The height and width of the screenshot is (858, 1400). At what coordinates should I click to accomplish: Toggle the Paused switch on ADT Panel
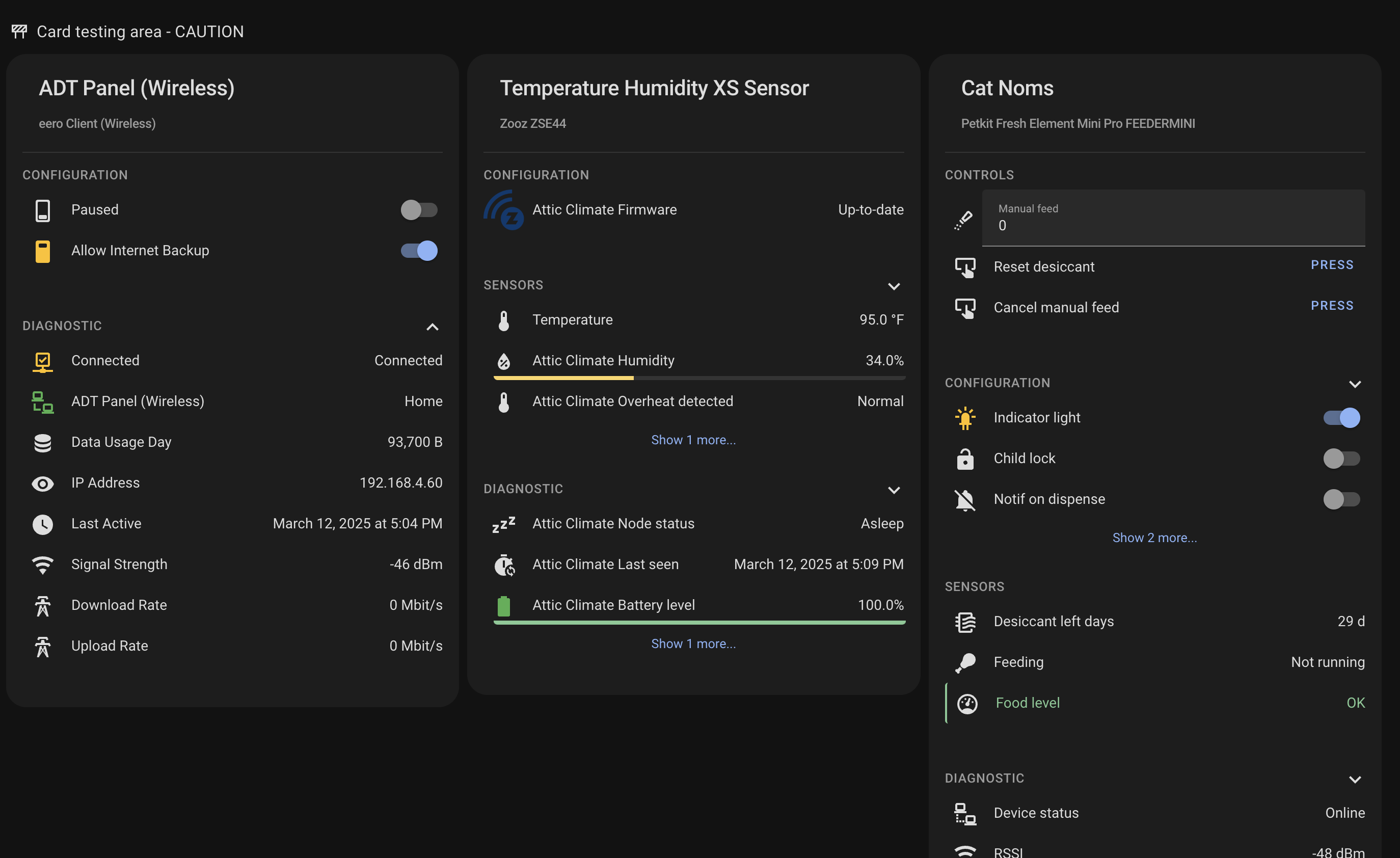419,210
